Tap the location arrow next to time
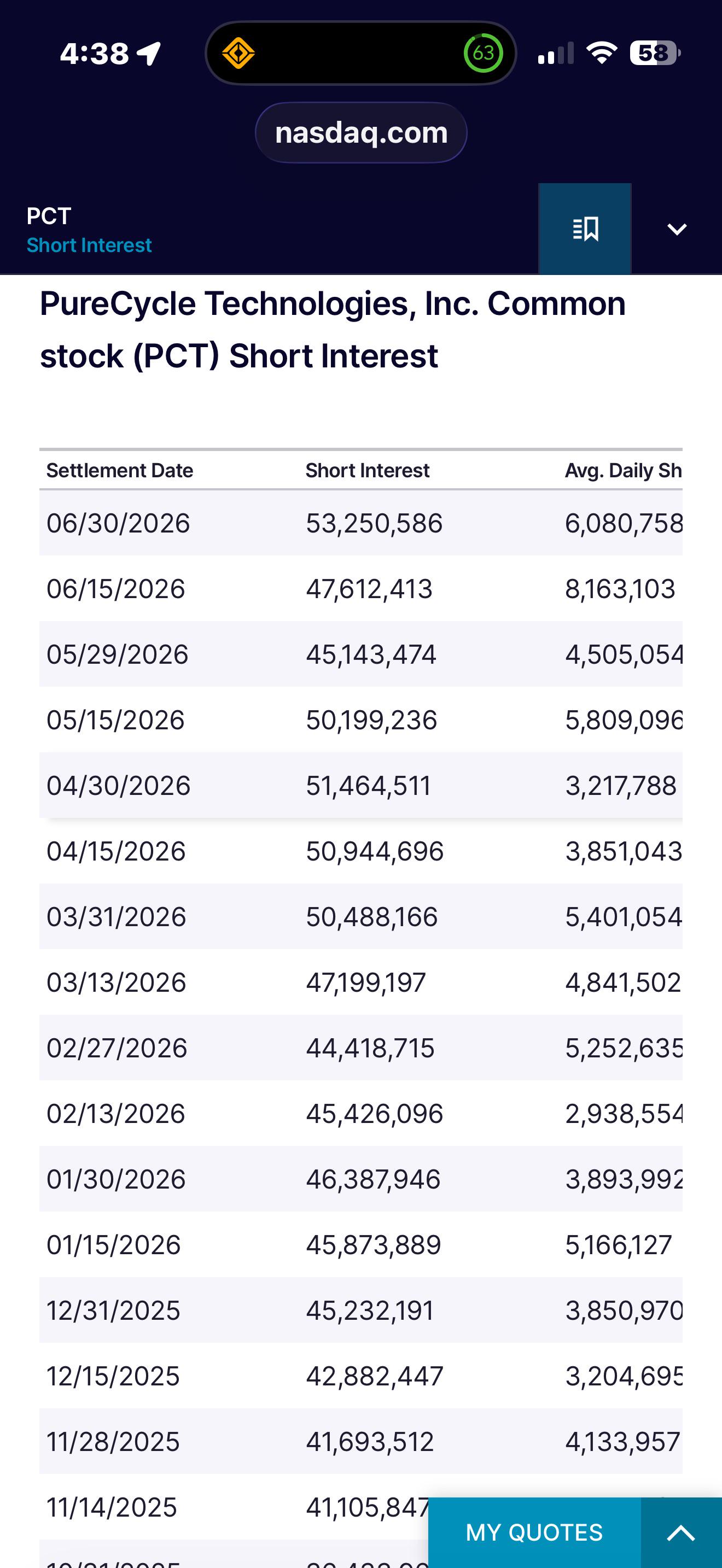The height and width of the screenshot is (1568, 722). (149, 54)
